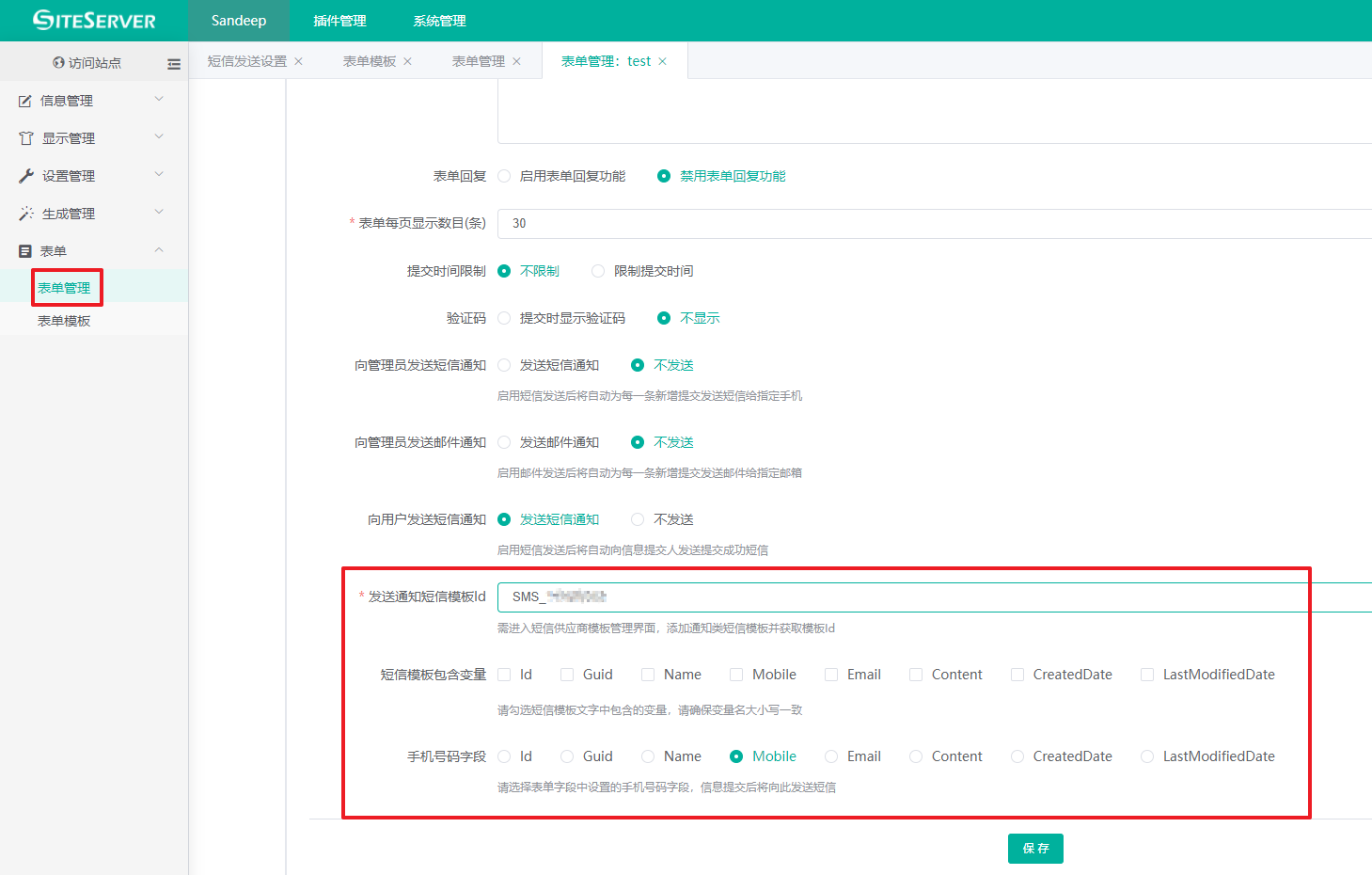Check the CreatedDate variable checkbox in 短信模板包含变量
The width and height of the screenshot is (1372, 875).
click(x=1017, y=675)
